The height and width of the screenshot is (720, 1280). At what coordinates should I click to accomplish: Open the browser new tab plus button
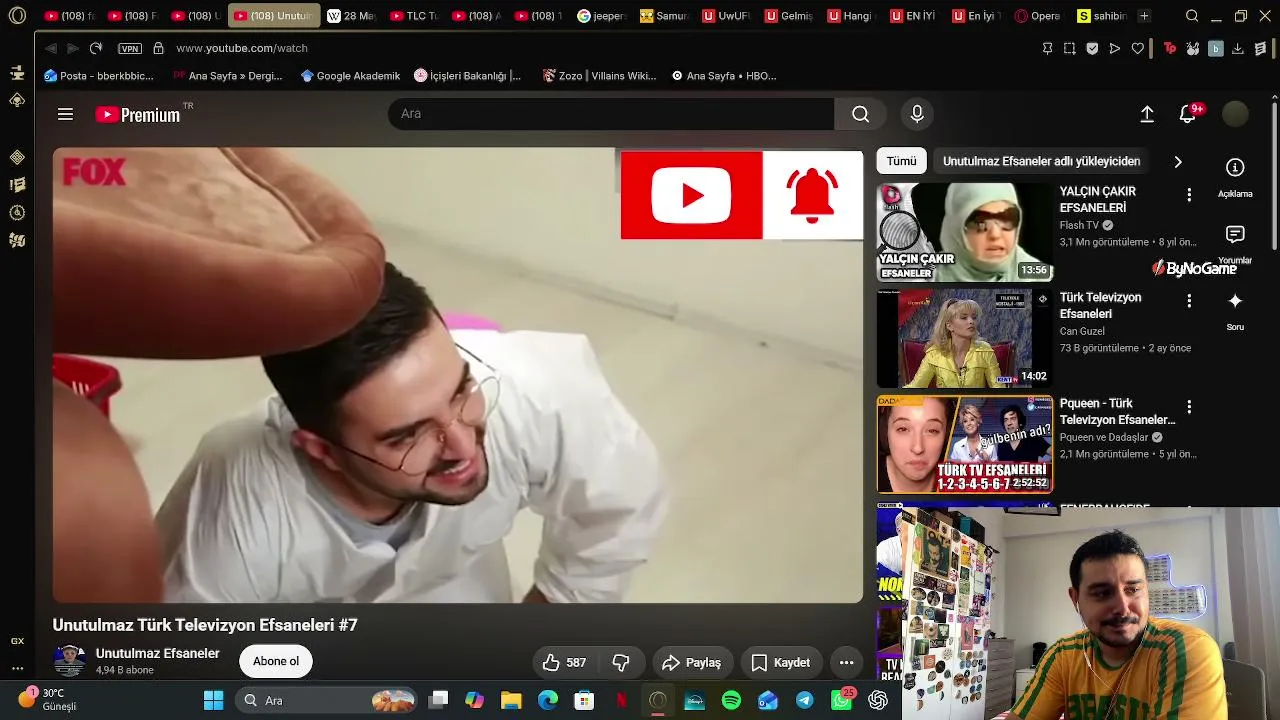coord(1144,16)
